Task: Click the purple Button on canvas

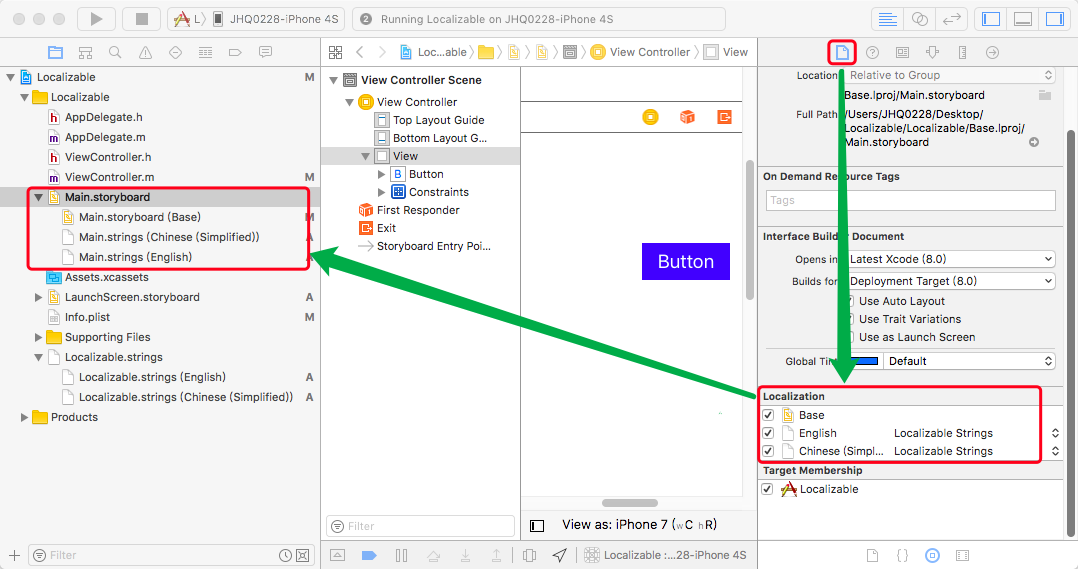Action: 685,262
